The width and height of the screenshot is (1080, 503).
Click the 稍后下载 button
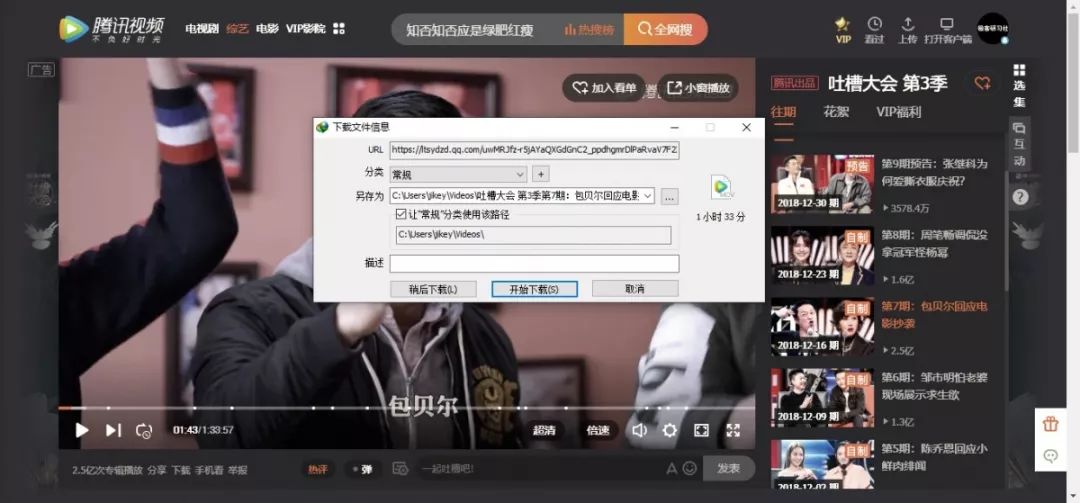[433, 289]
